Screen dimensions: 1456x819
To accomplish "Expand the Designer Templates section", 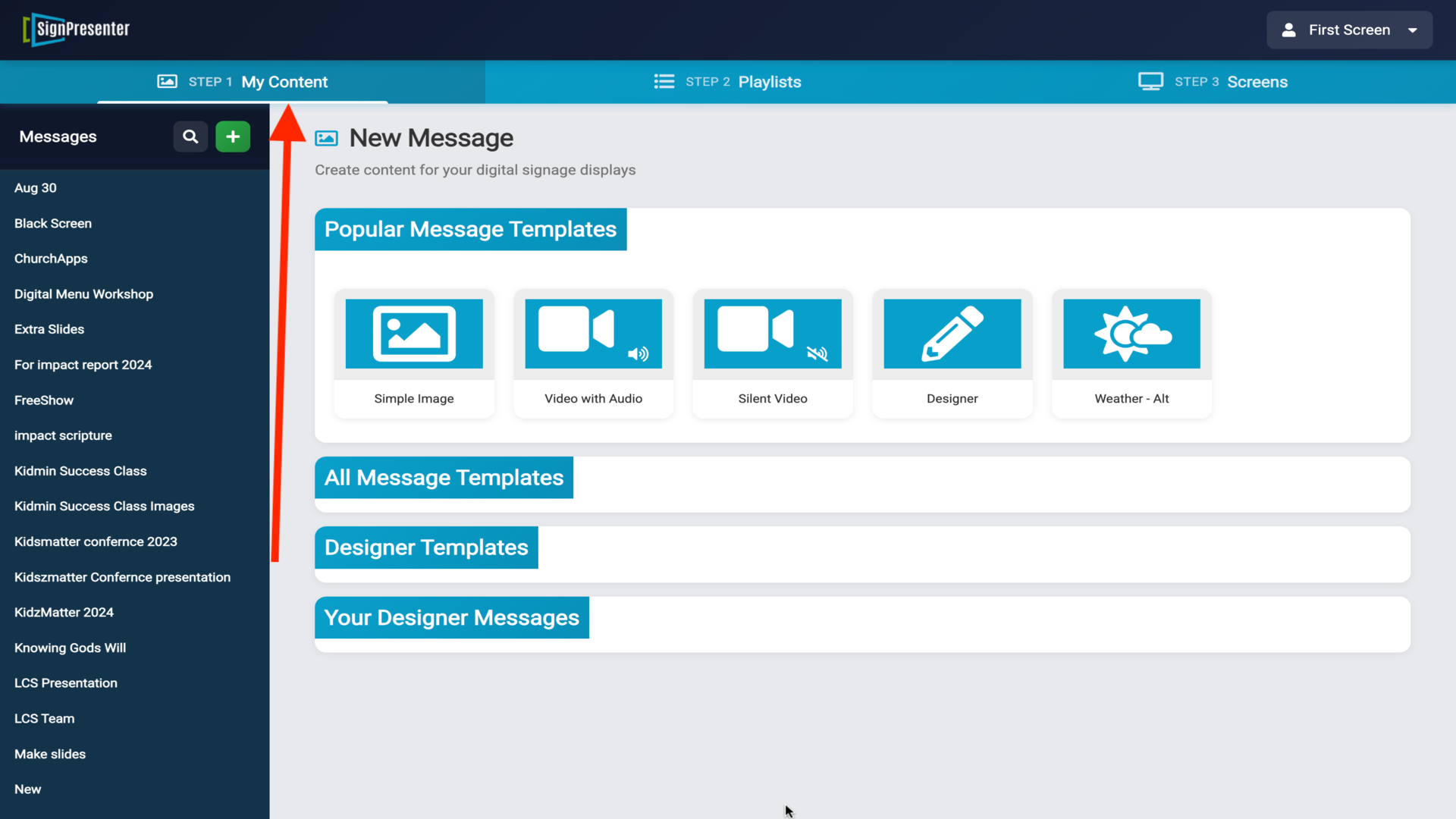I will coord(426,548).
